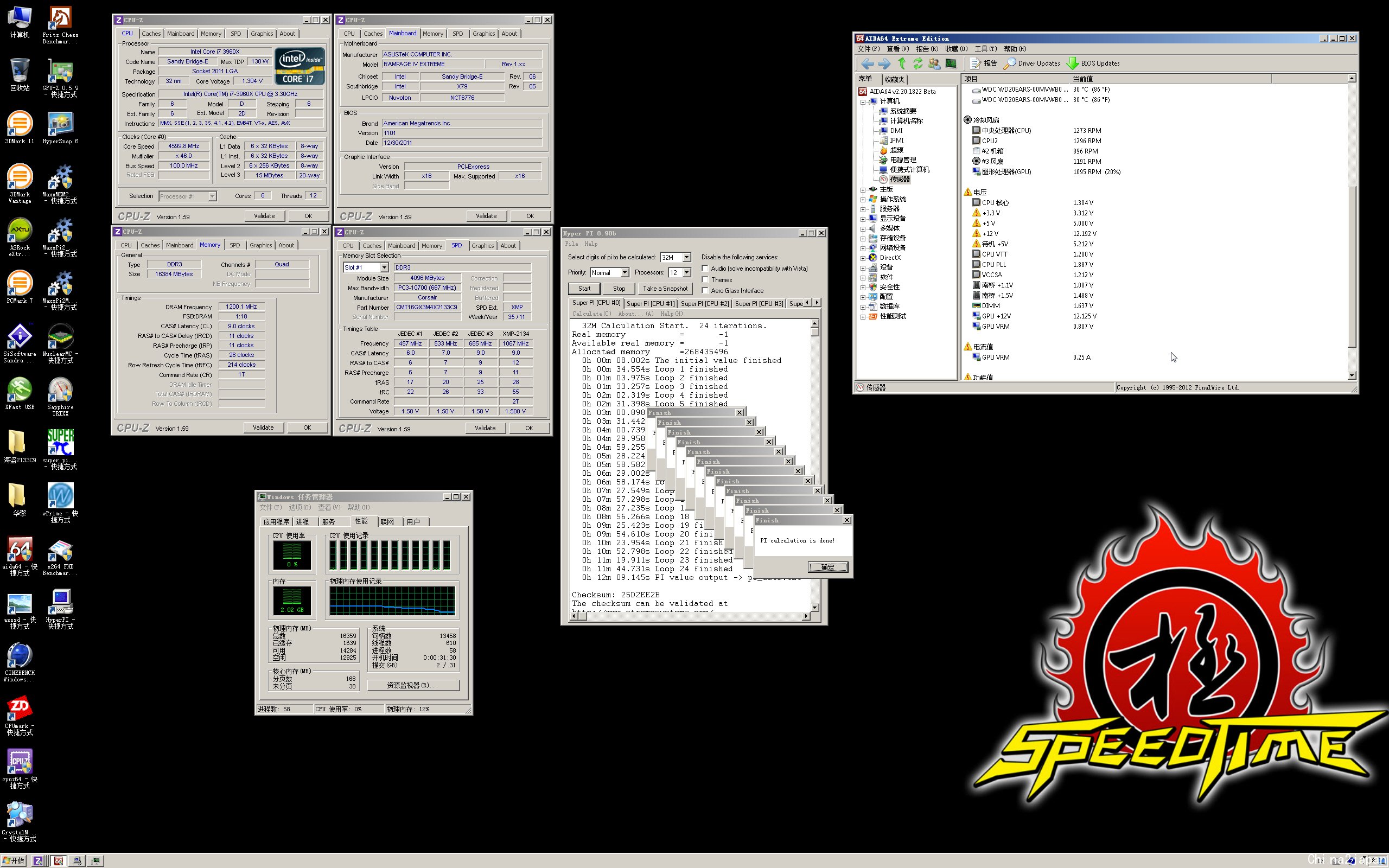
Task: Click the AIDA64 green up-level arrow icon
Action: 902,63
